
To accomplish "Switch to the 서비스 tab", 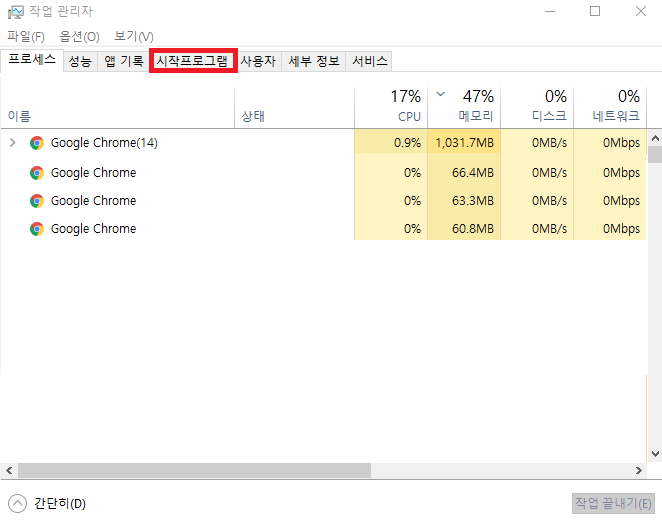I will pos(369,62).
